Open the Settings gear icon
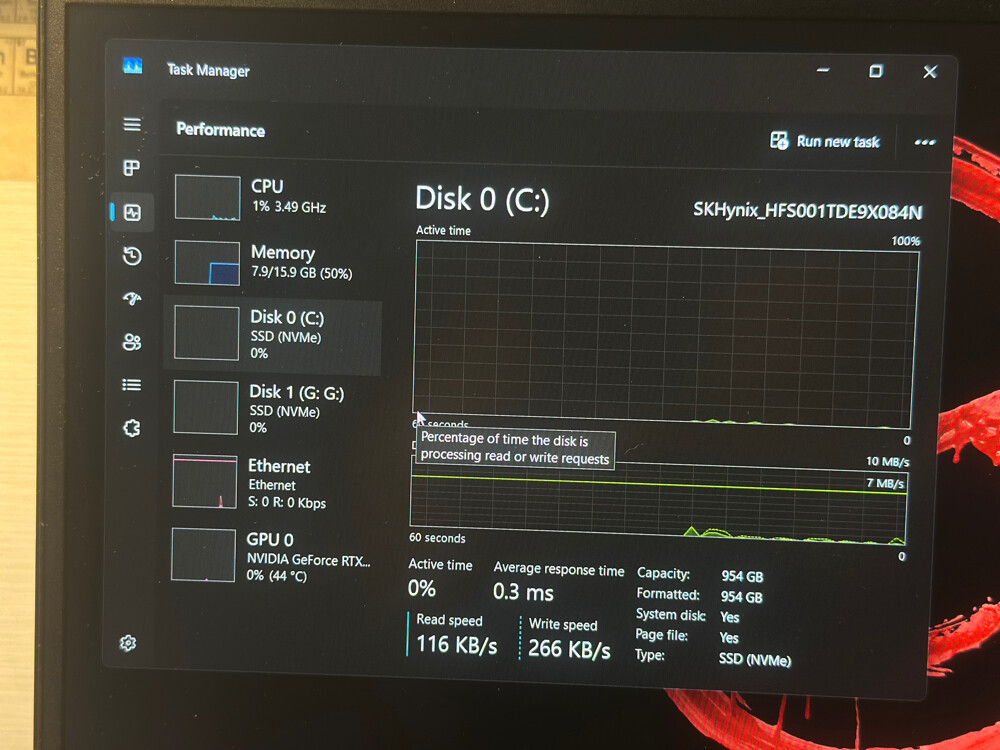Viewport: 1000px width, 750px height. (128, 643)
